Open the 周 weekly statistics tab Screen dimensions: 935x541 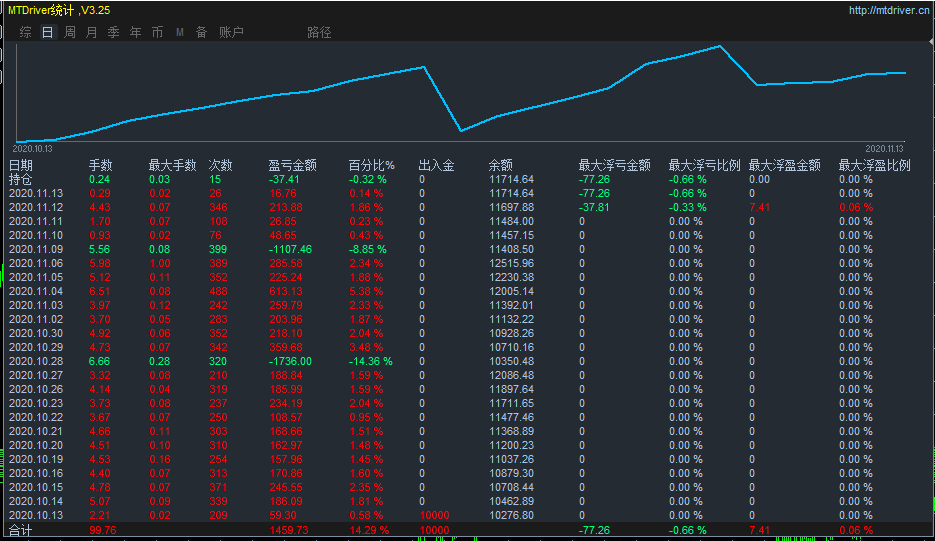(70, 32)
